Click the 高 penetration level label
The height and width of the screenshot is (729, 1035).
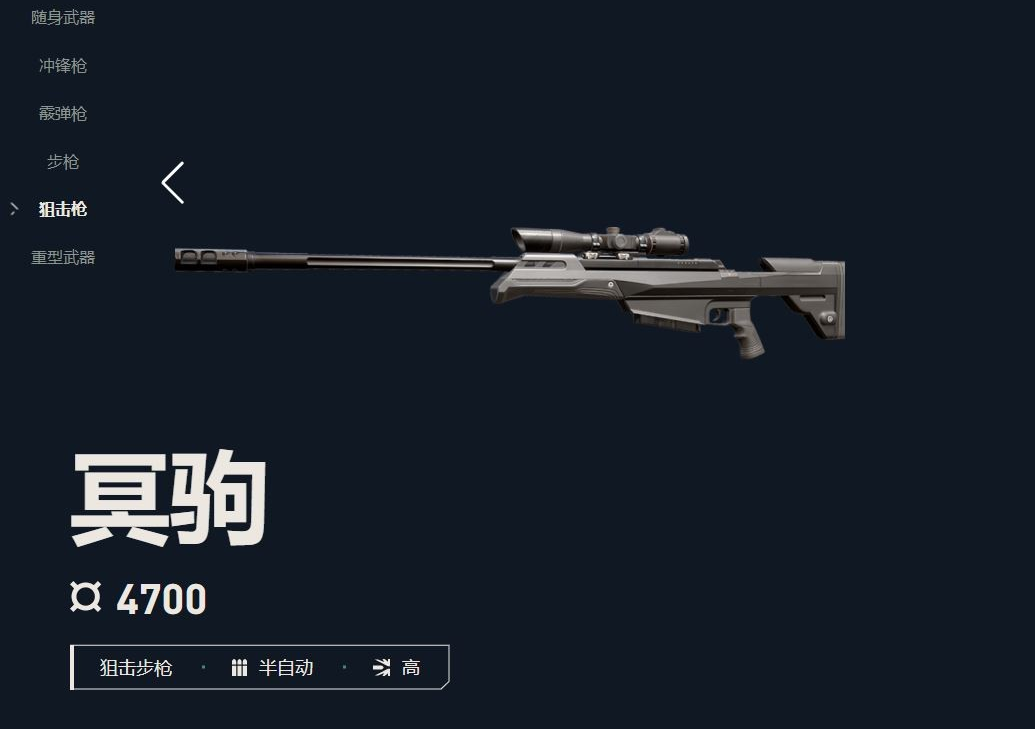411,668
